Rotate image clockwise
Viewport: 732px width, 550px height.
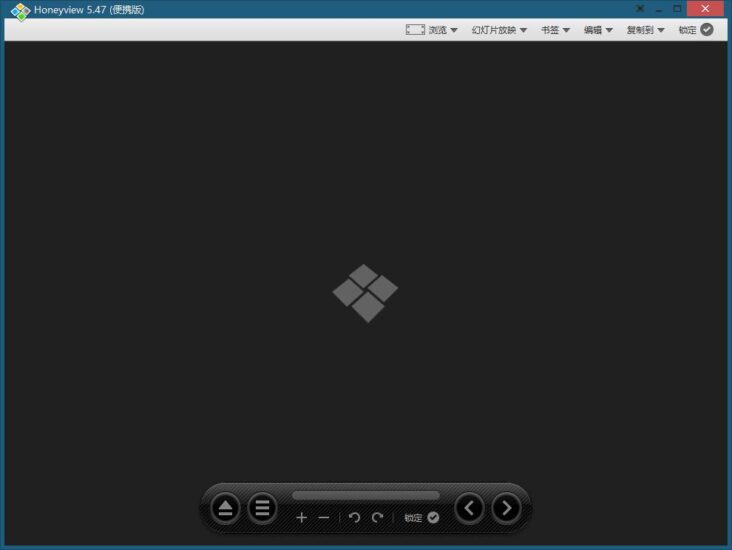pos(377,518)
